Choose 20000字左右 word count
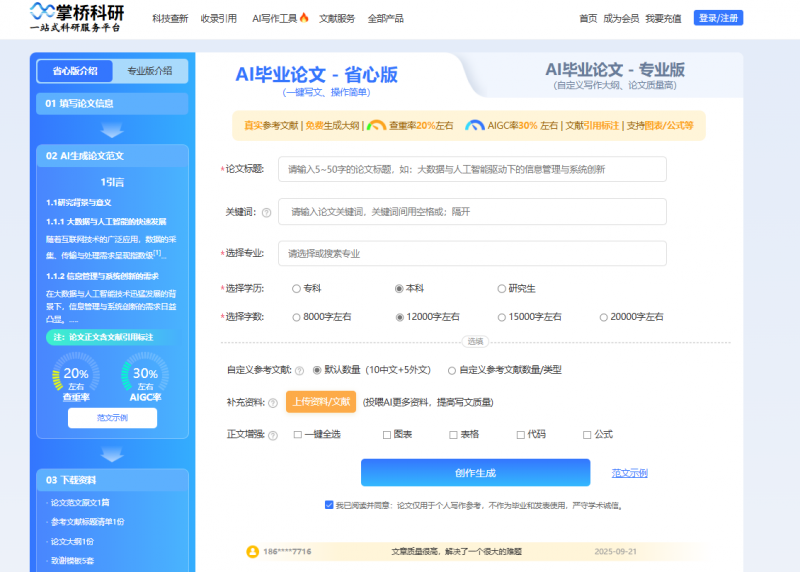The image size is (800, 572). 604,317
